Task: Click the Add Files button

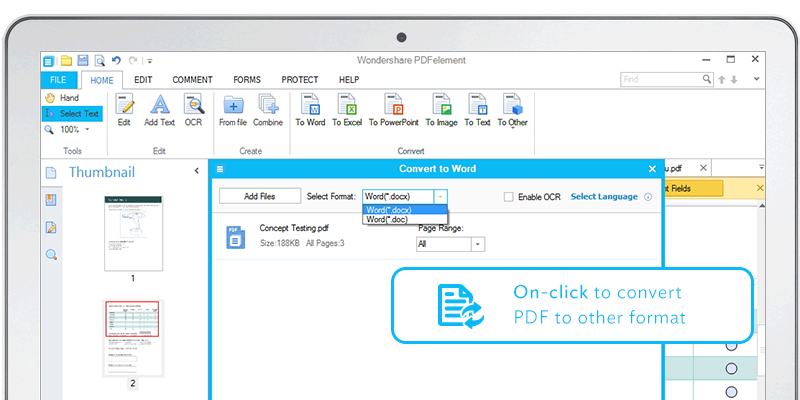Action: pos(260,196)
